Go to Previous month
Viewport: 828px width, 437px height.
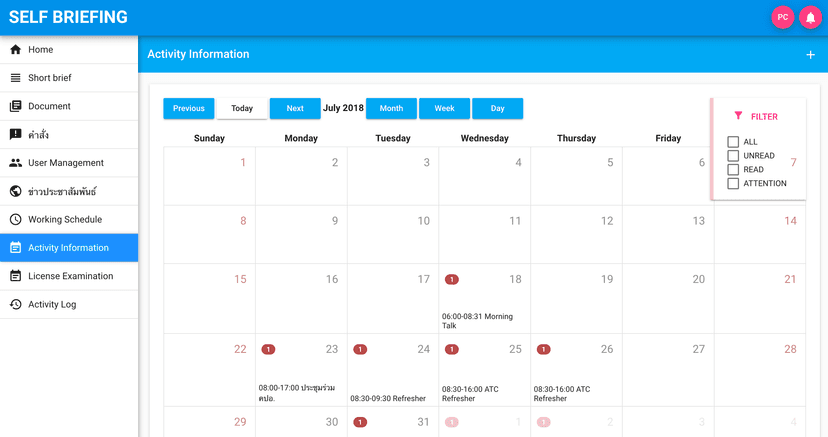coord(188,108)
